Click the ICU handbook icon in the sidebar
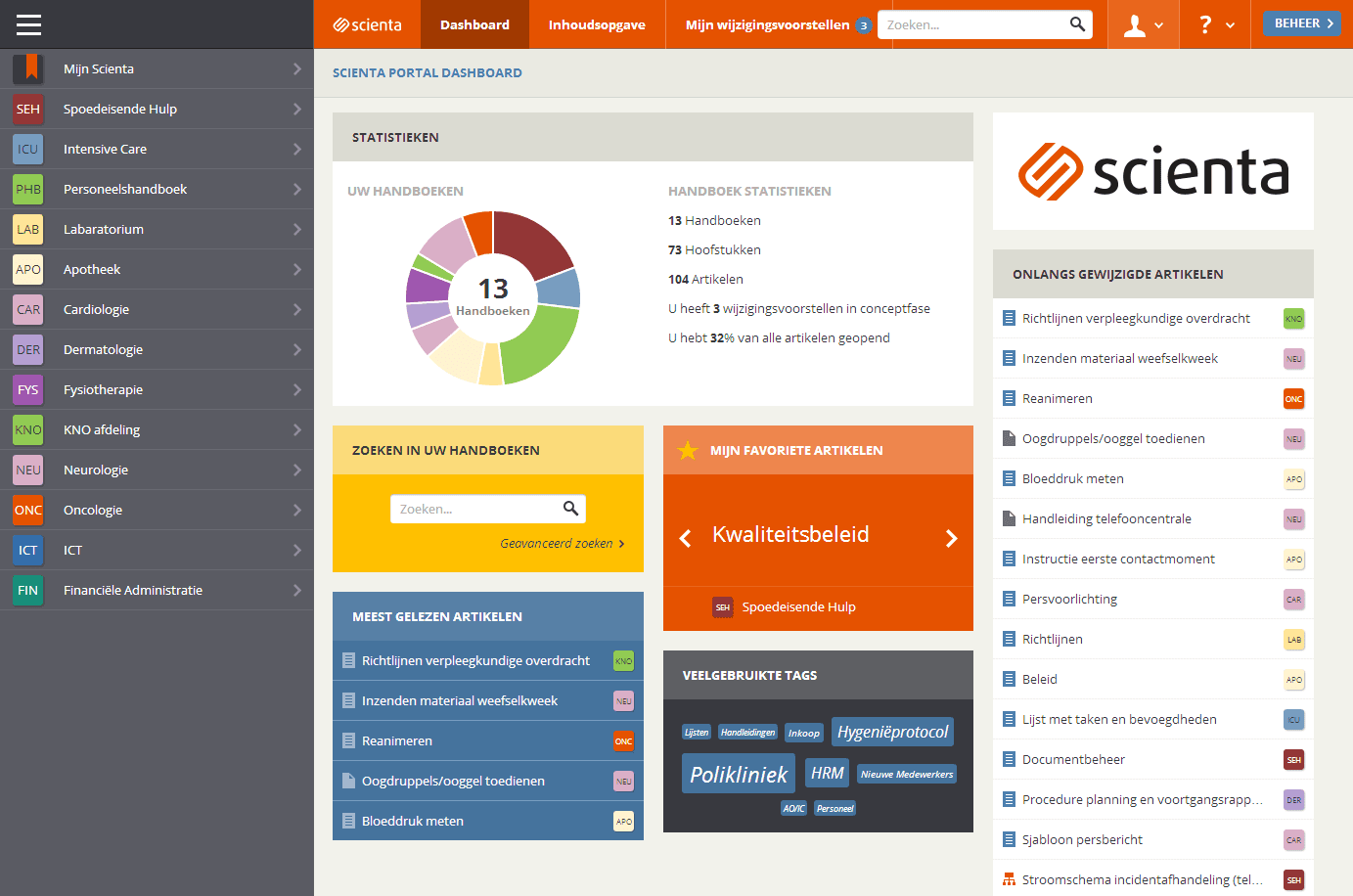 click(x=28, y=149)
